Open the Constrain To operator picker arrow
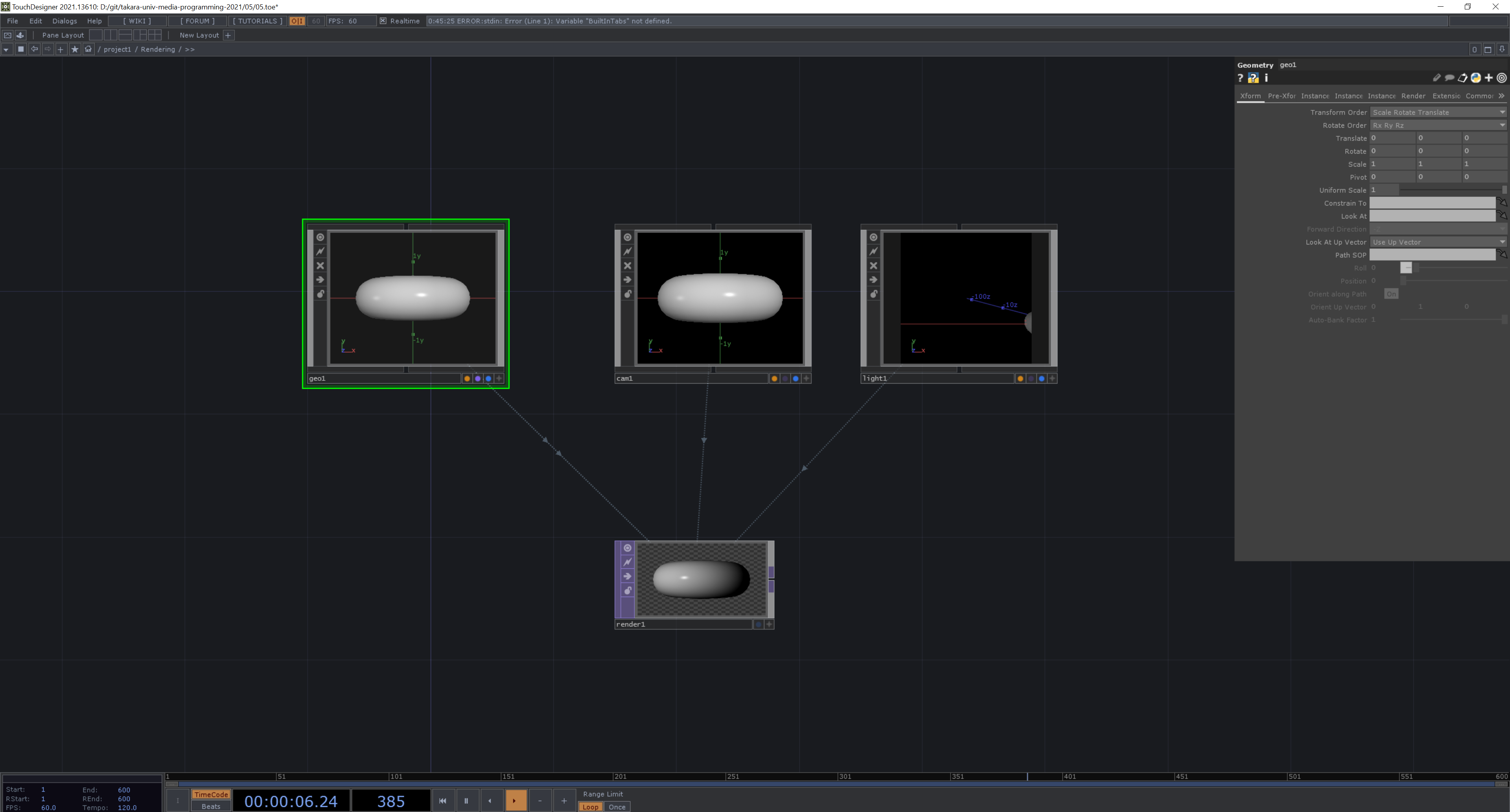1510x812 pixels. (1502, 203)
